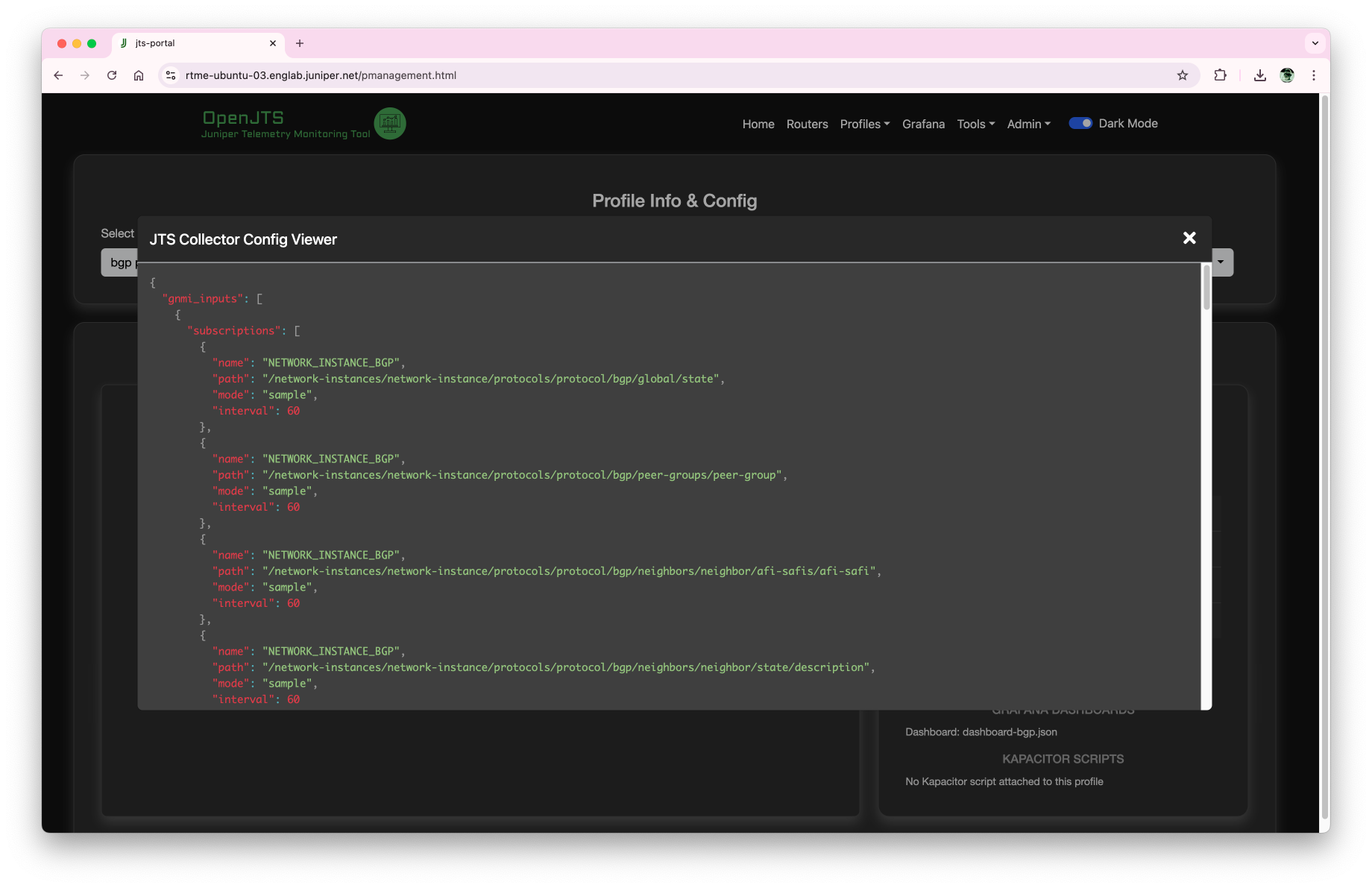Image resolution: width=1372 pixels, height=888 pixels.
Task: Reload the page with the refresh icon
Action: (x=112, y=75)
